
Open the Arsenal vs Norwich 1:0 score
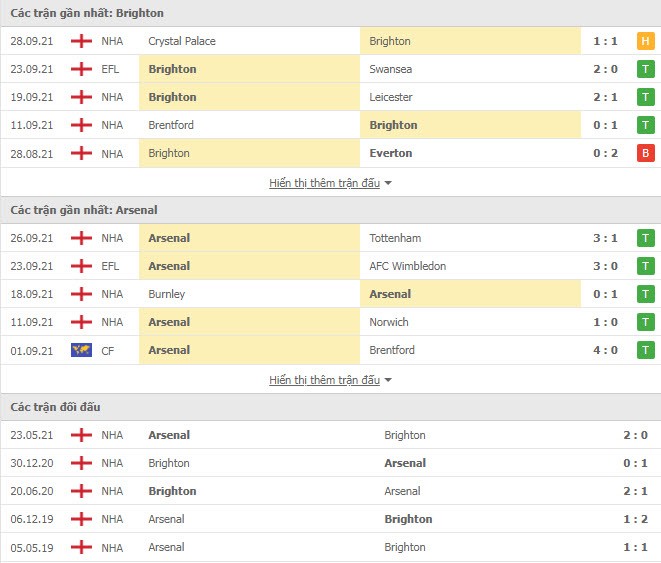coord(605,322)
